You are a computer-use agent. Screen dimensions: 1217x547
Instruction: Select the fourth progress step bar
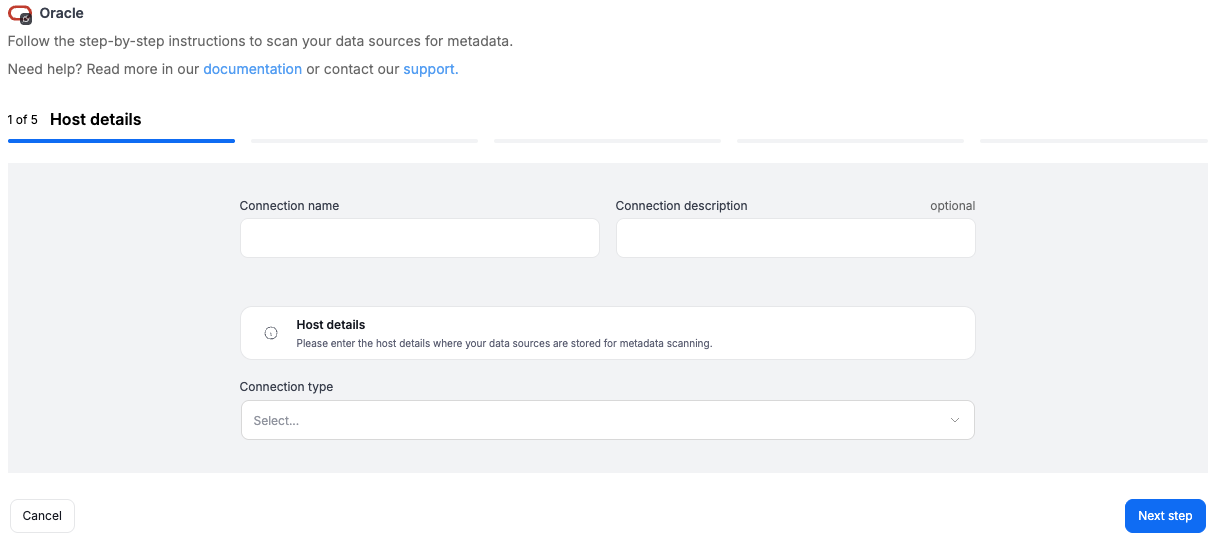[850, 141]
